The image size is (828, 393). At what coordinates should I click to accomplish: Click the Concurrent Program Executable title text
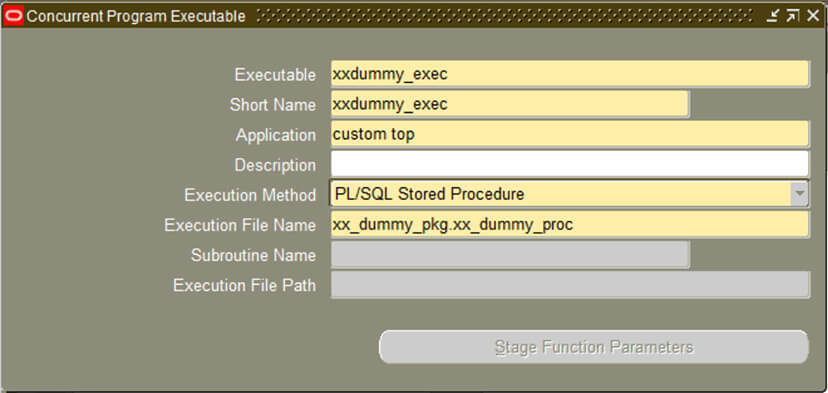point(136,17)
